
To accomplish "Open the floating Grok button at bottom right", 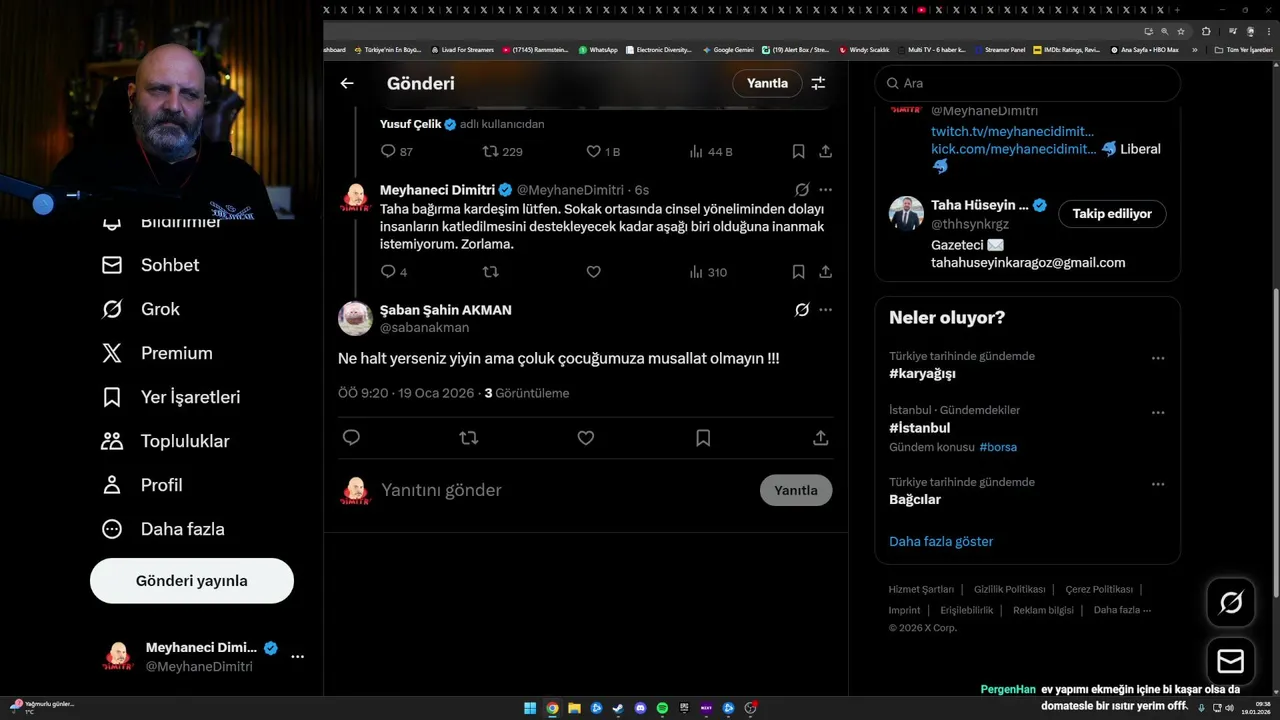I will coord(1231,602).
